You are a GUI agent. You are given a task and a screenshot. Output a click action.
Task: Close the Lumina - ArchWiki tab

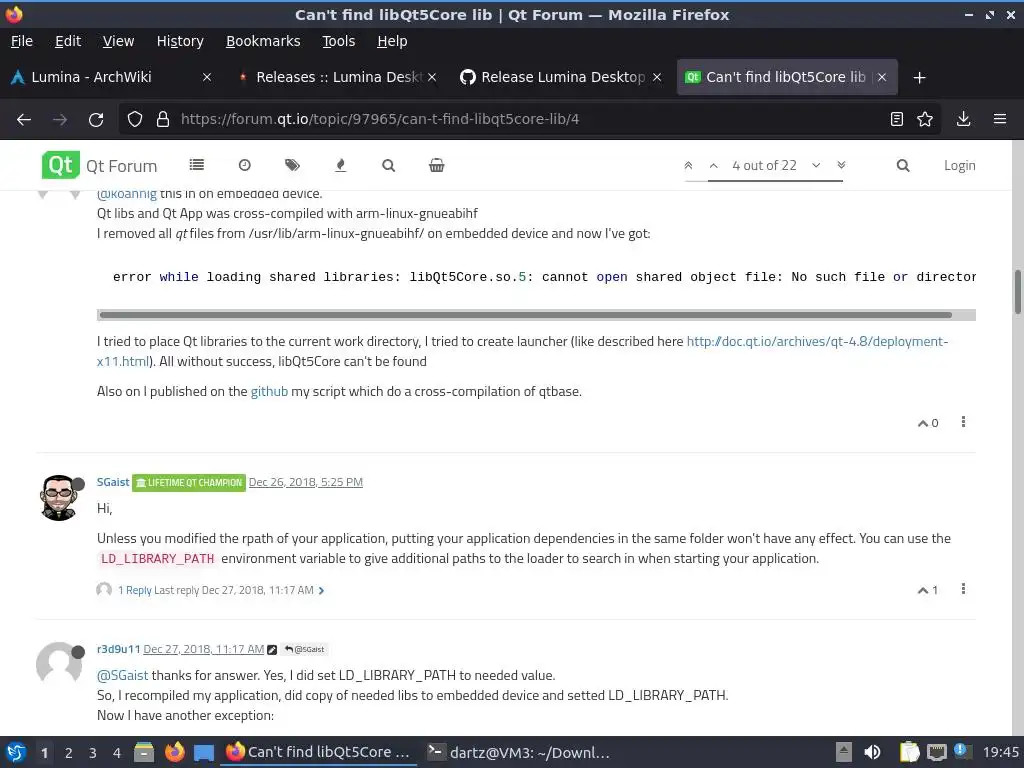coord(207,77)
